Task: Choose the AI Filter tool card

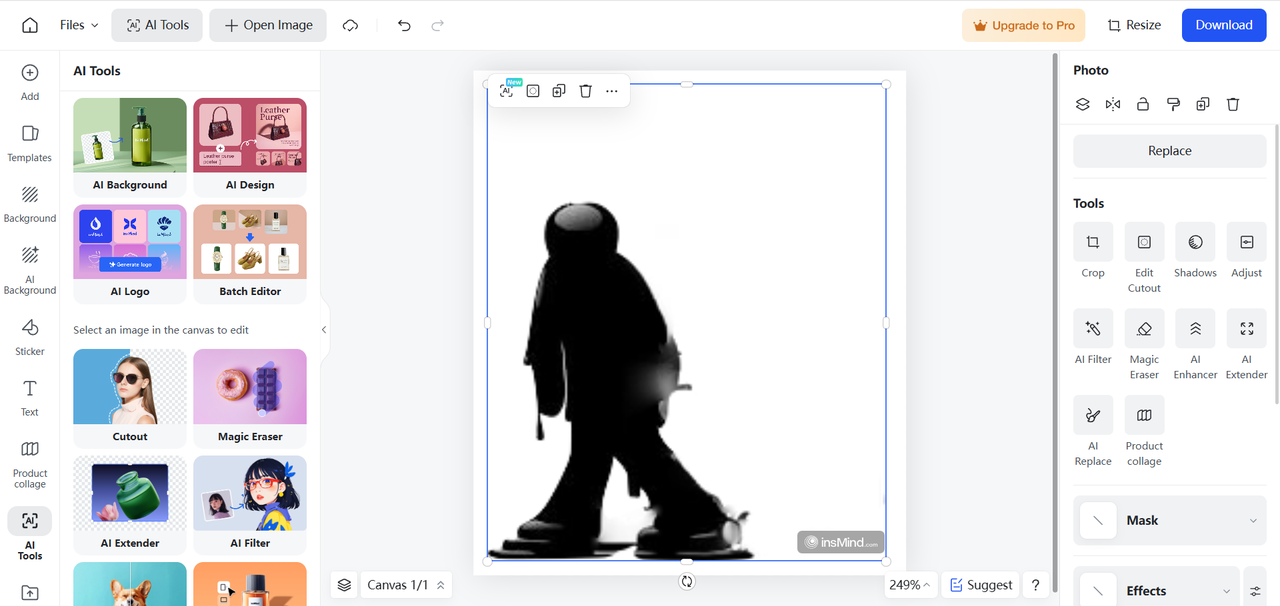Action: tap(250, 505)
